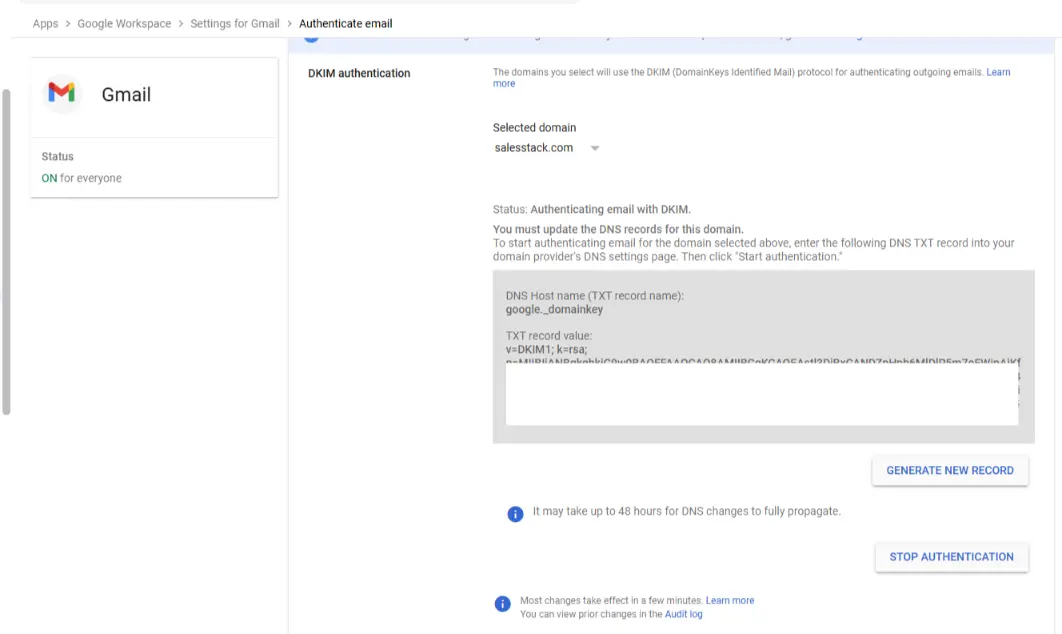Click 'Status: Authenticating email with DKIM.' text
The height and width of the screenshot is (634, 1062).
(592, 209)
